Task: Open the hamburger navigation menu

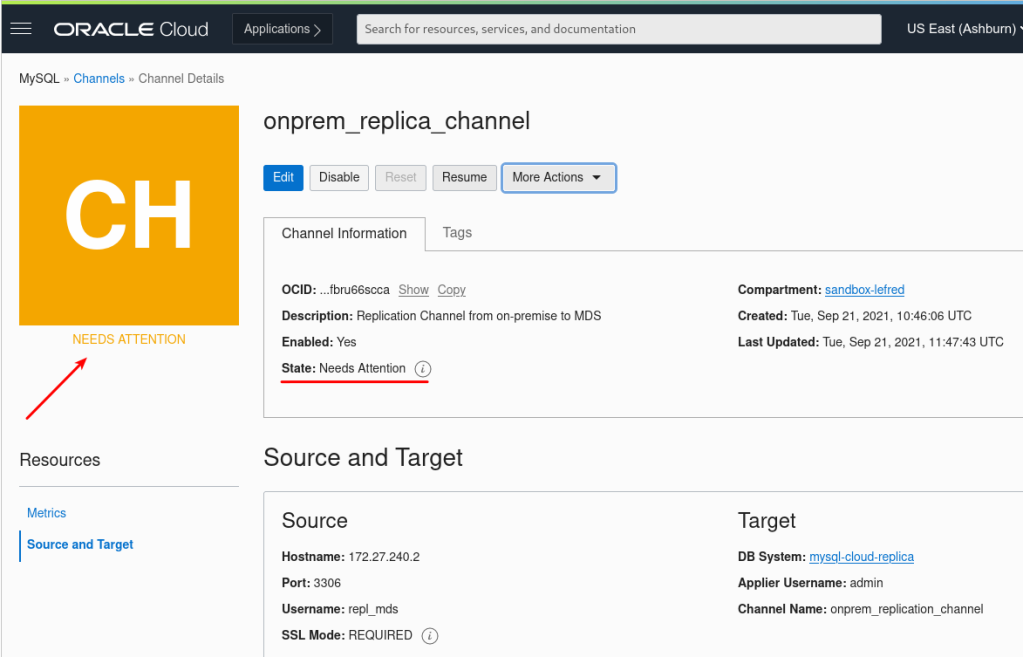Action: pyautogui.click(x=21, y=29)
